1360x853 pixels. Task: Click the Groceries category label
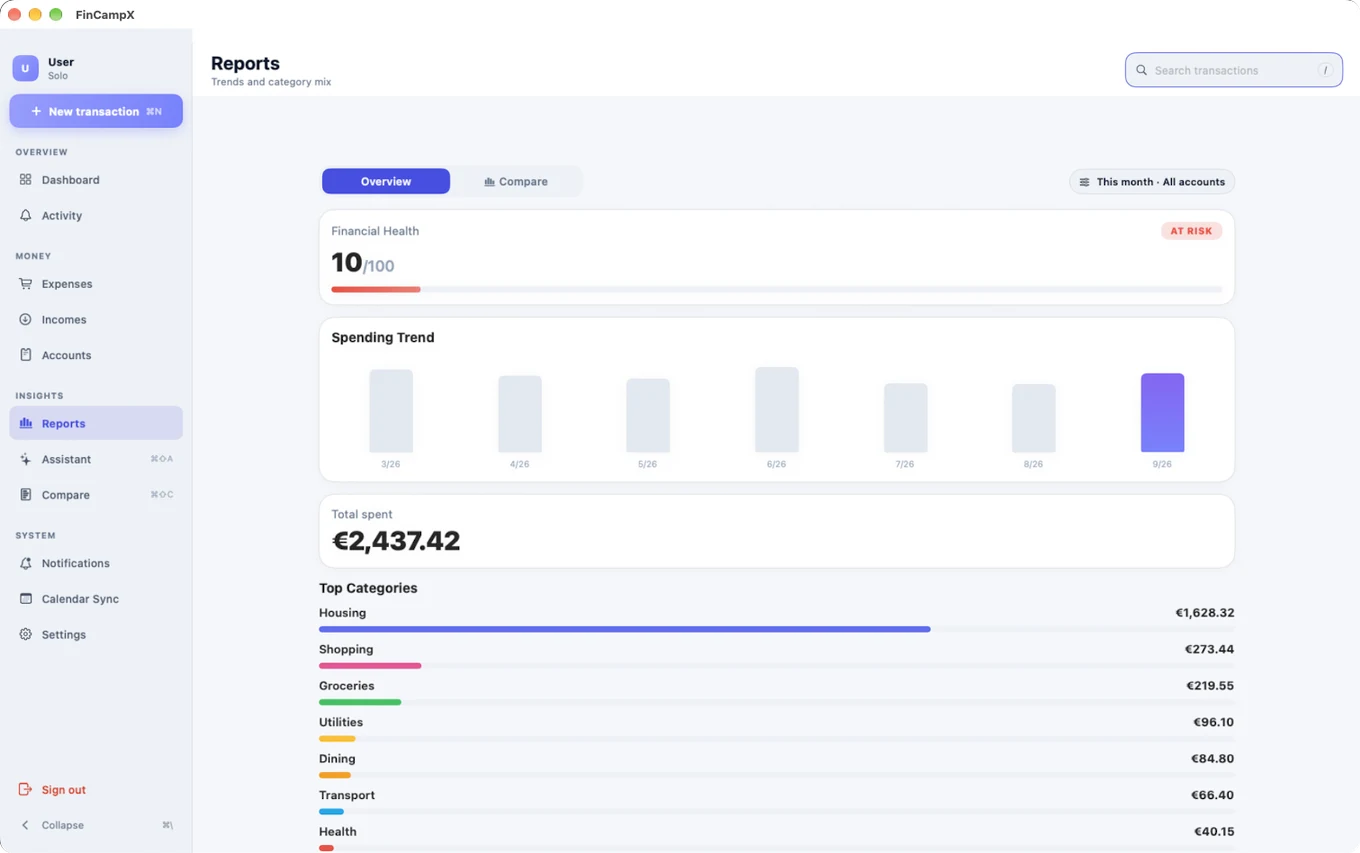pos(346,686)
